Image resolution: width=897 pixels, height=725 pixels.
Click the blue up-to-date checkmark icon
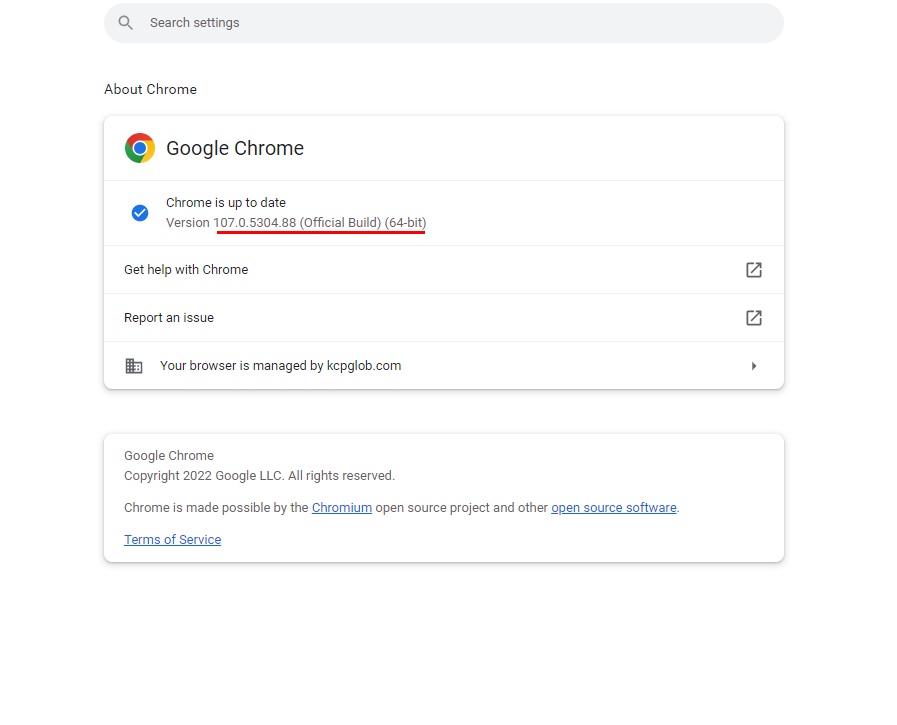pyautogui.click(x=140, y=213)
